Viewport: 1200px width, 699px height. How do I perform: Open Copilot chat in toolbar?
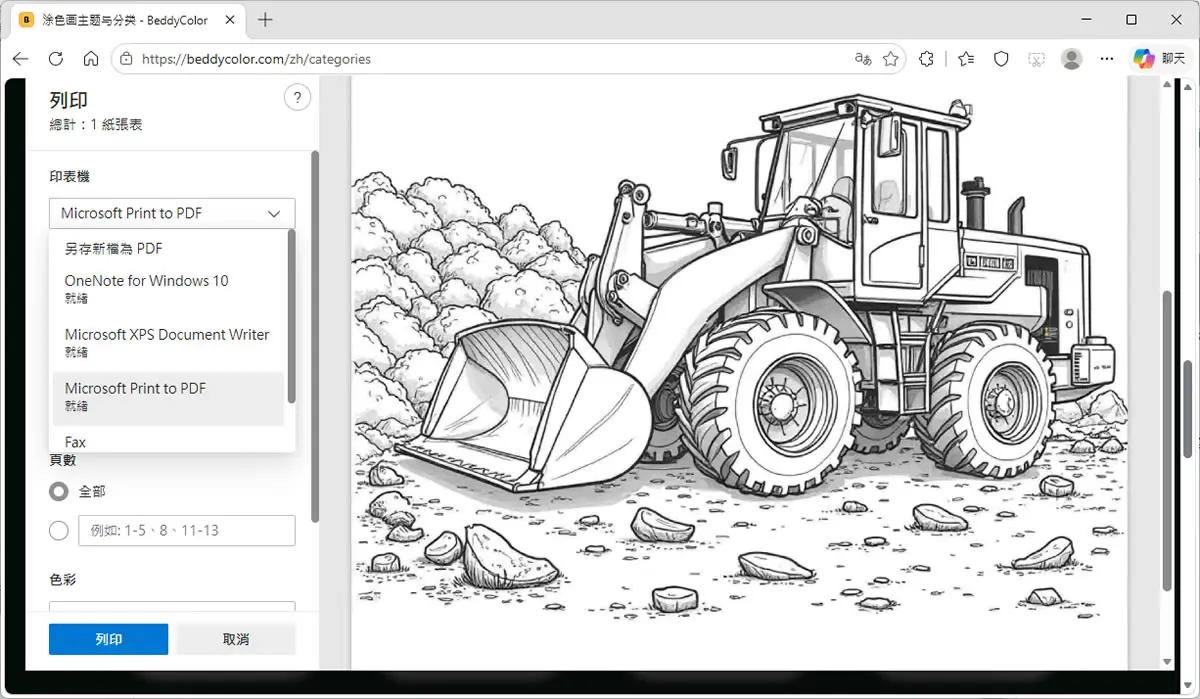pos(1158,59)
